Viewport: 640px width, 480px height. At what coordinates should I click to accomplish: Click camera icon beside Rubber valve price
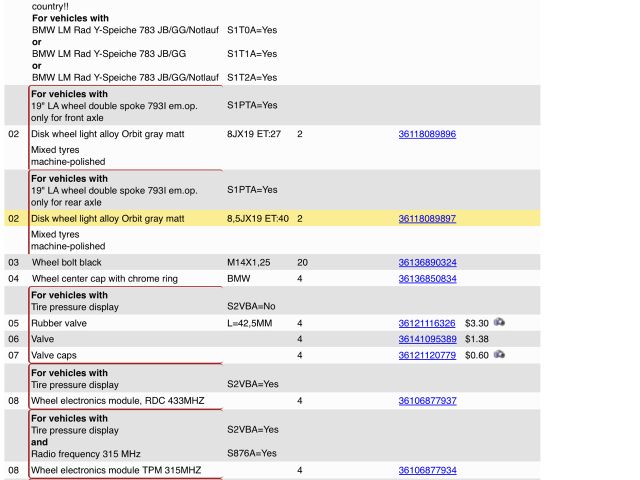point(499,323)
